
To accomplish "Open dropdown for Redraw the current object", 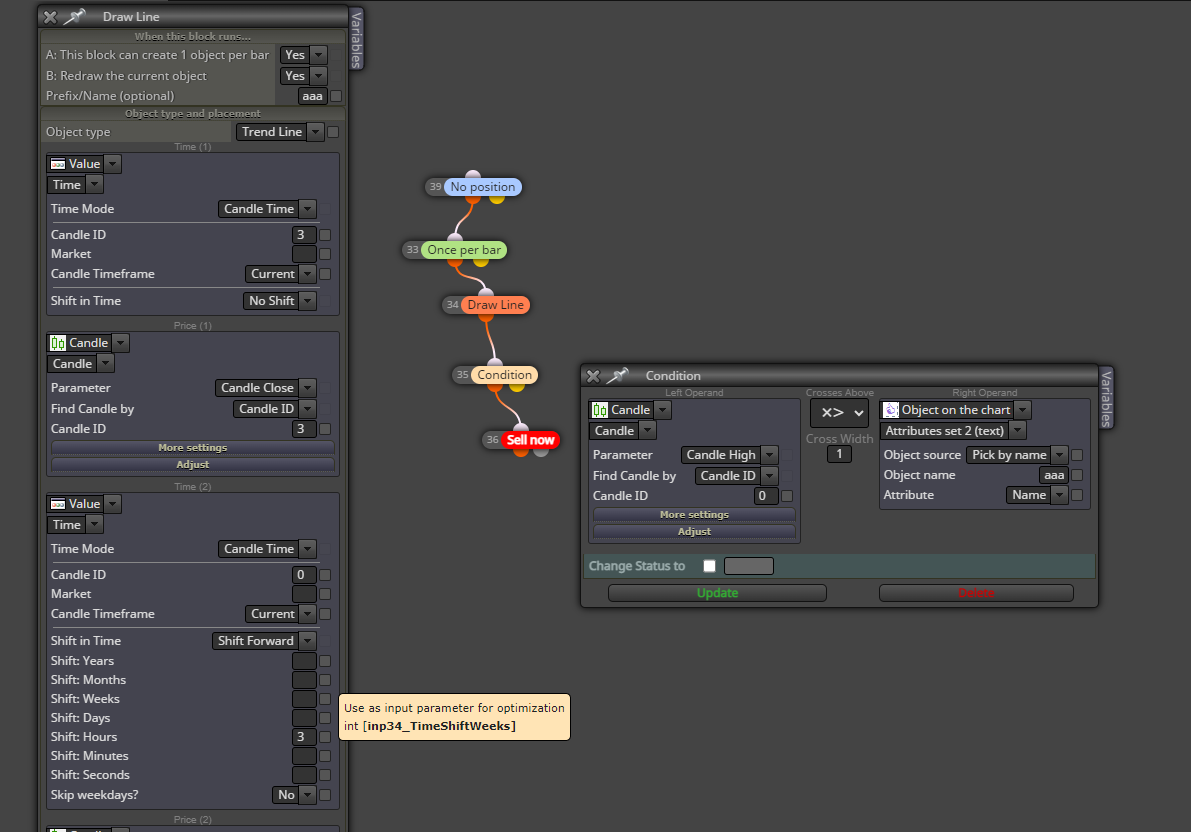I will pyautogui.click(x=319, y=75).
